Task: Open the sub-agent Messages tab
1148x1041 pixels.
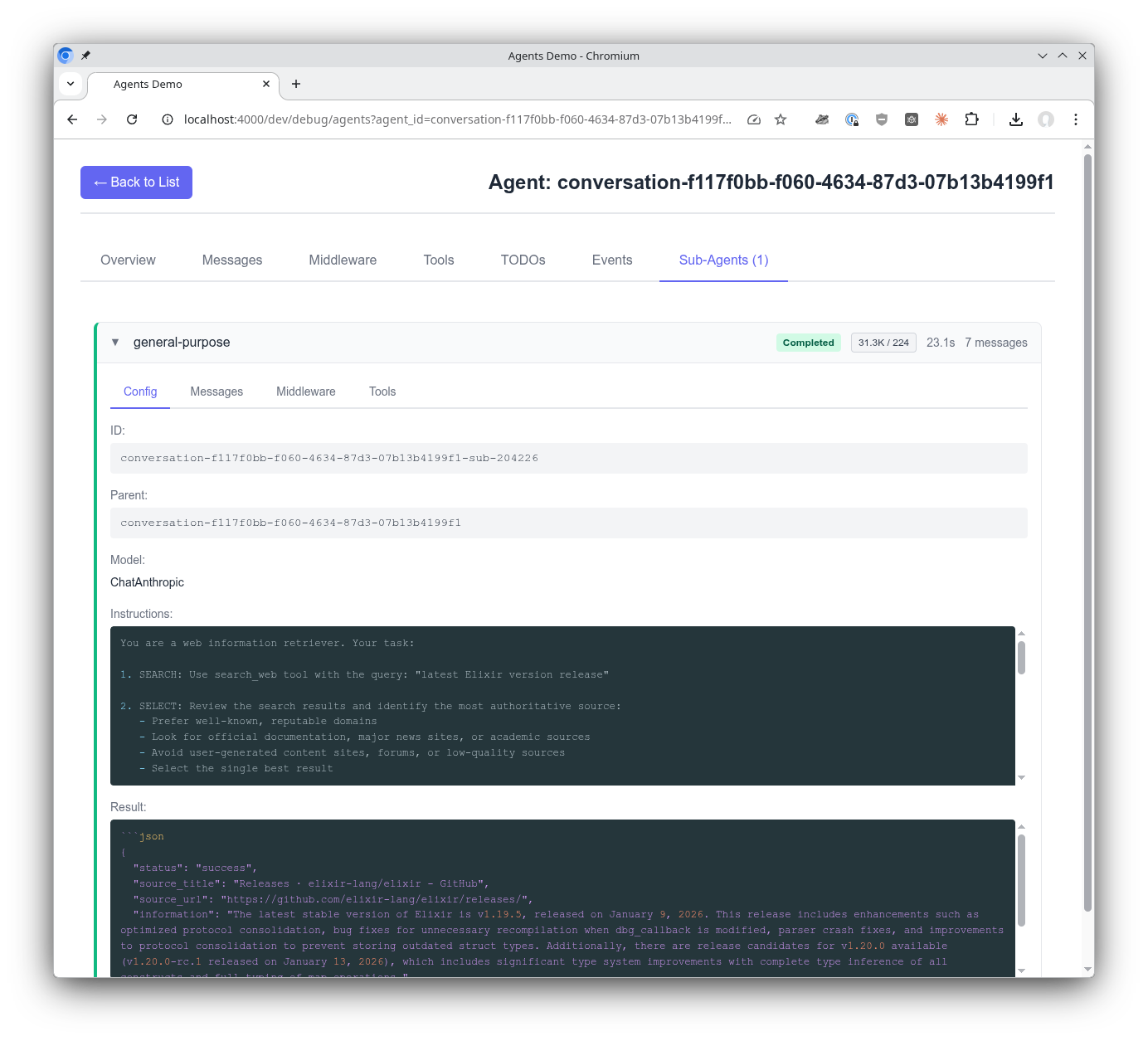Action: point(216,392)
